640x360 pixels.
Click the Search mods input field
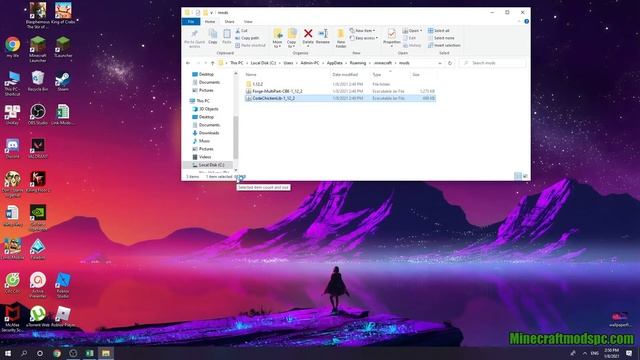(493, 63)
